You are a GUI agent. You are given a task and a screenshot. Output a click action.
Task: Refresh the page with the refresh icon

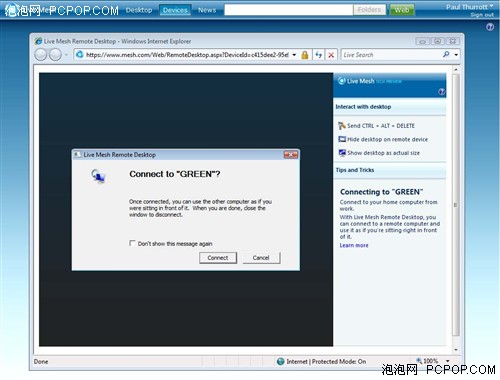pyautogui.click(x=319, y=55)
